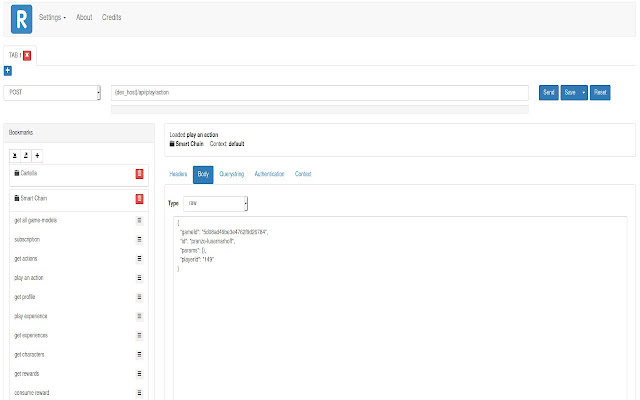Collapse the Smart Chain bookmark folder

[34, 198]
